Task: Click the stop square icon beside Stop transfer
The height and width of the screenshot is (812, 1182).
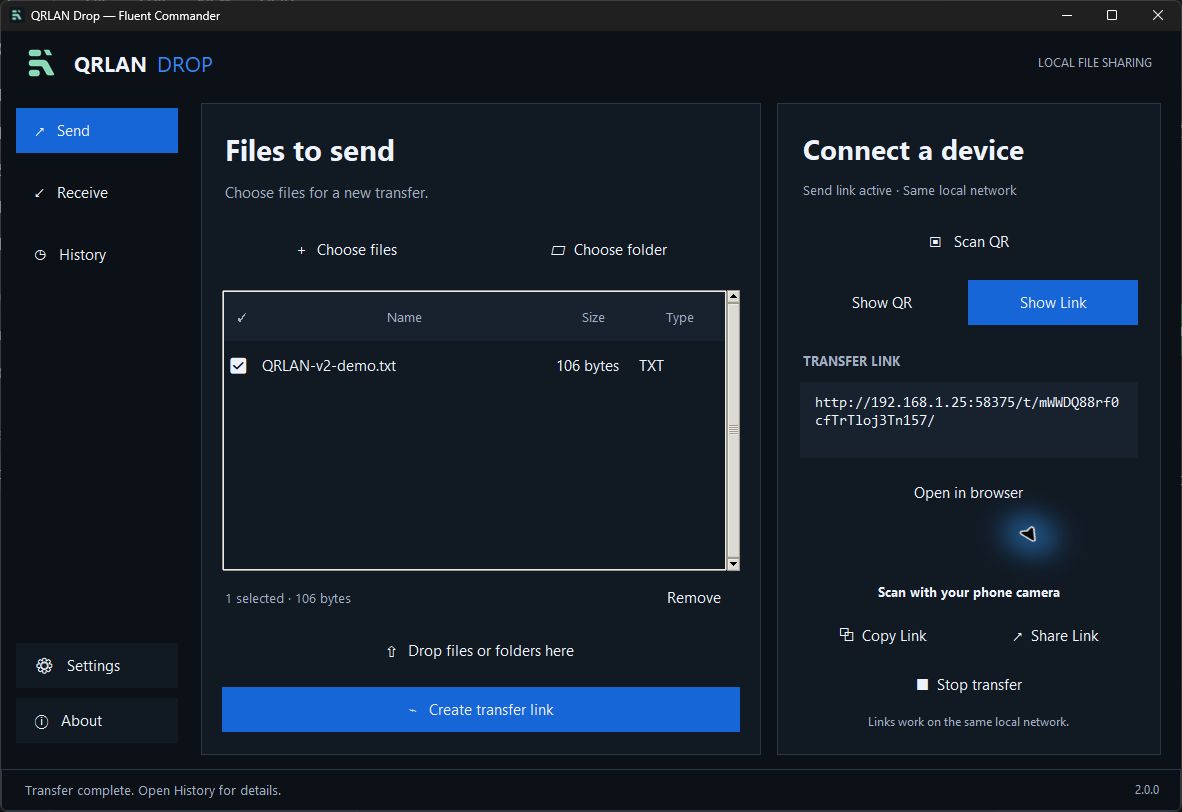Action: pos(922,685)
